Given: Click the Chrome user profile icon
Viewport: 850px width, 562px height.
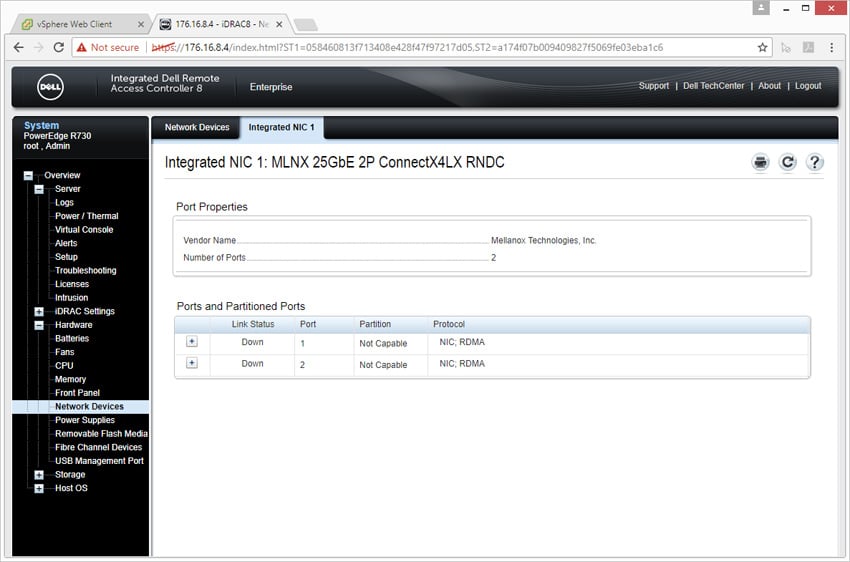Looking at the screenshot, I should (761, 8).
